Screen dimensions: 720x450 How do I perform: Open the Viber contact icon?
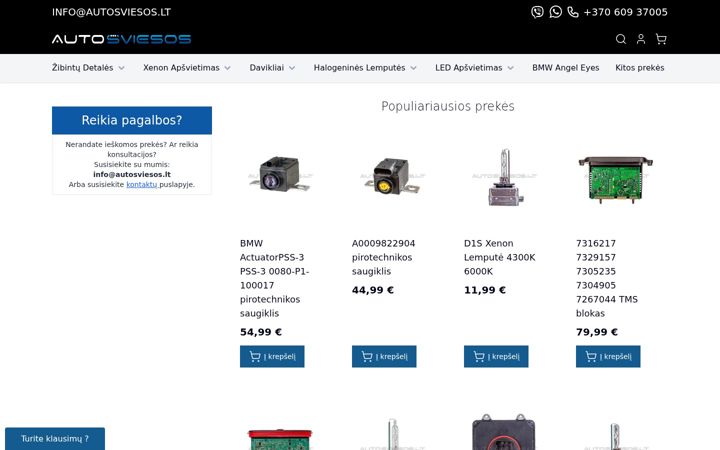537,12
